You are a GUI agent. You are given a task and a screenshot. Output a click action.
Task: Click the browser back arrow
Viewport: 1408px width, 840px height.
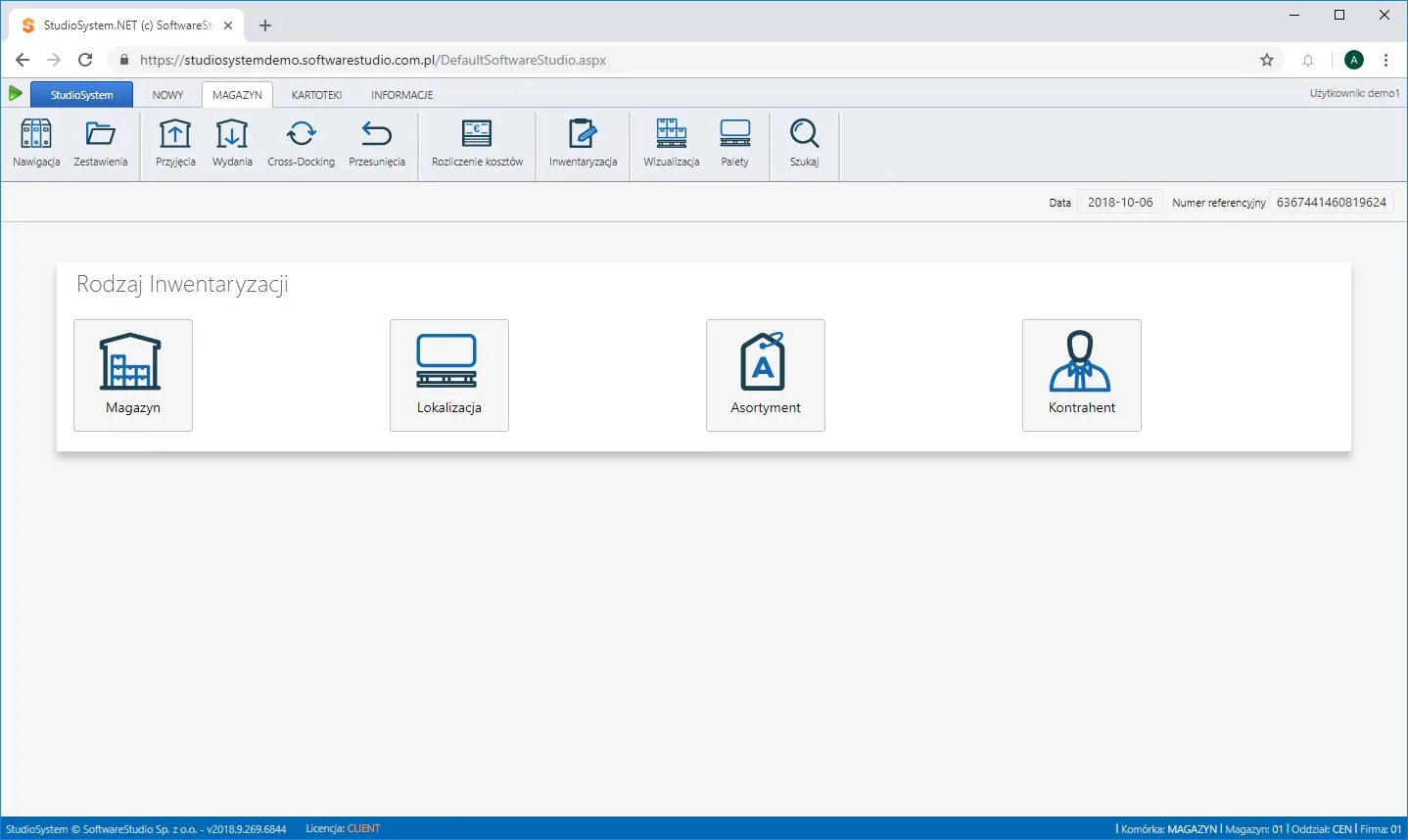[23, 60]
